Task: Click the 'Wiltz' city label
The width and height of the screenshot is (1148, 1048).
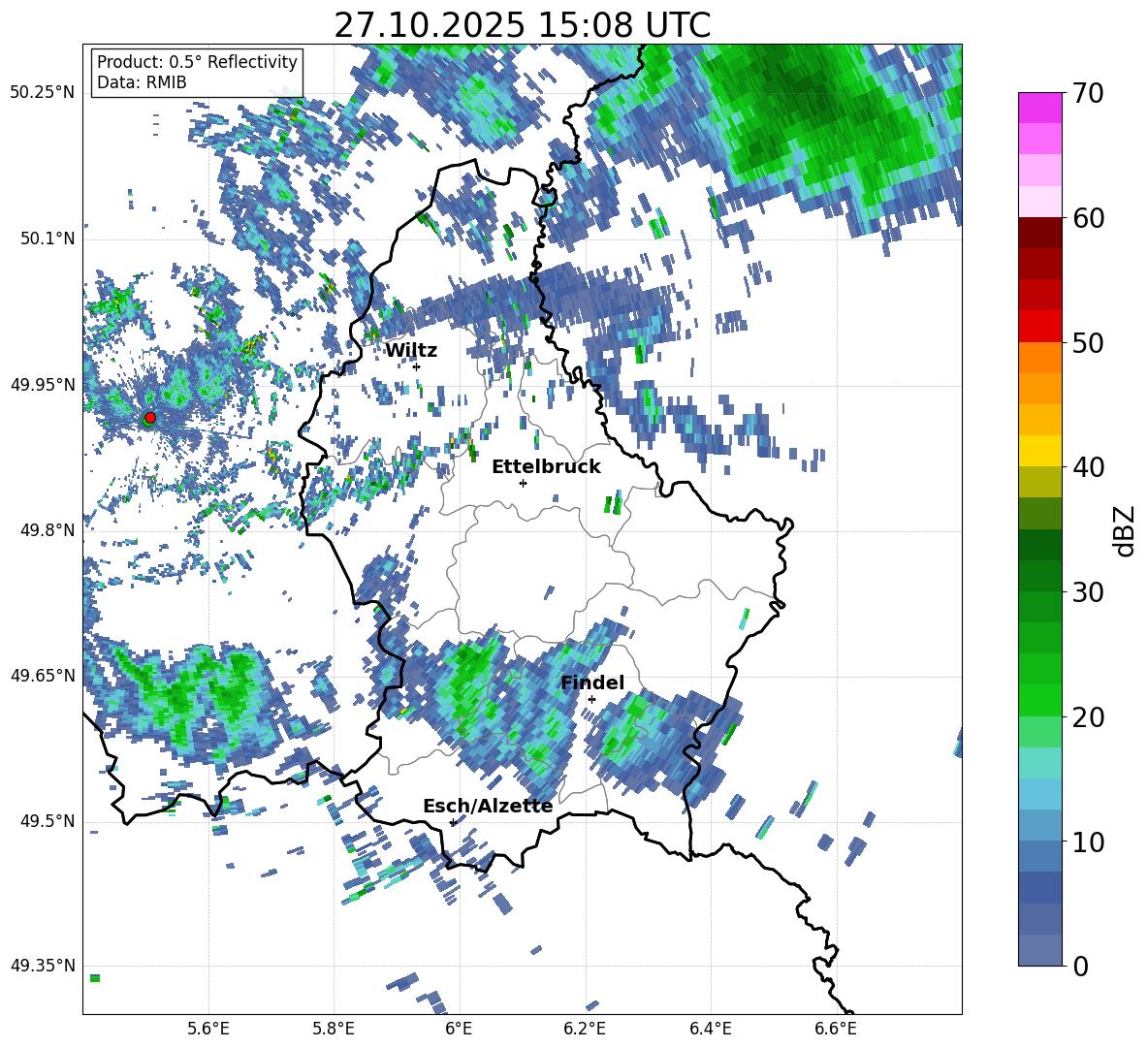Action: point(411,351)
